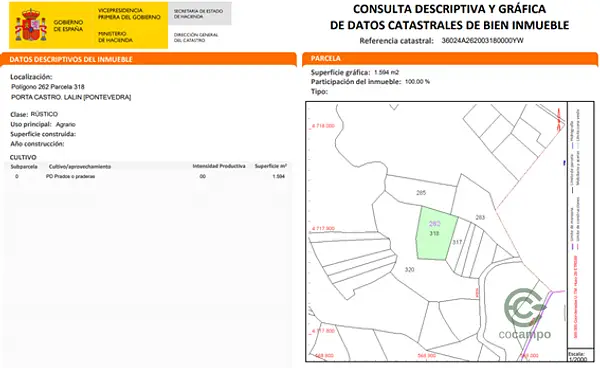
Task: Click the Tipo label
Action: [319, 92]
